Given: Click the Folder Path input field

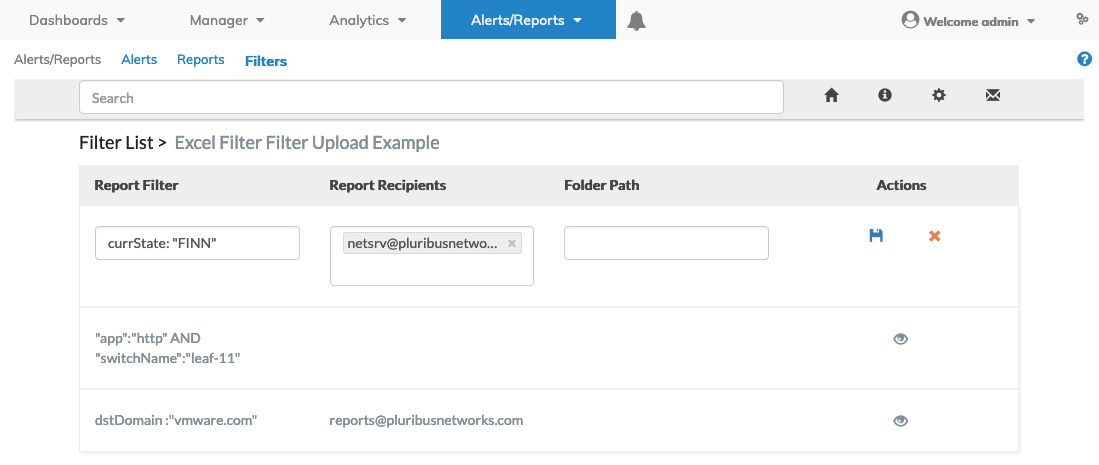Looking at the screenshot, I should pos(666,243).
